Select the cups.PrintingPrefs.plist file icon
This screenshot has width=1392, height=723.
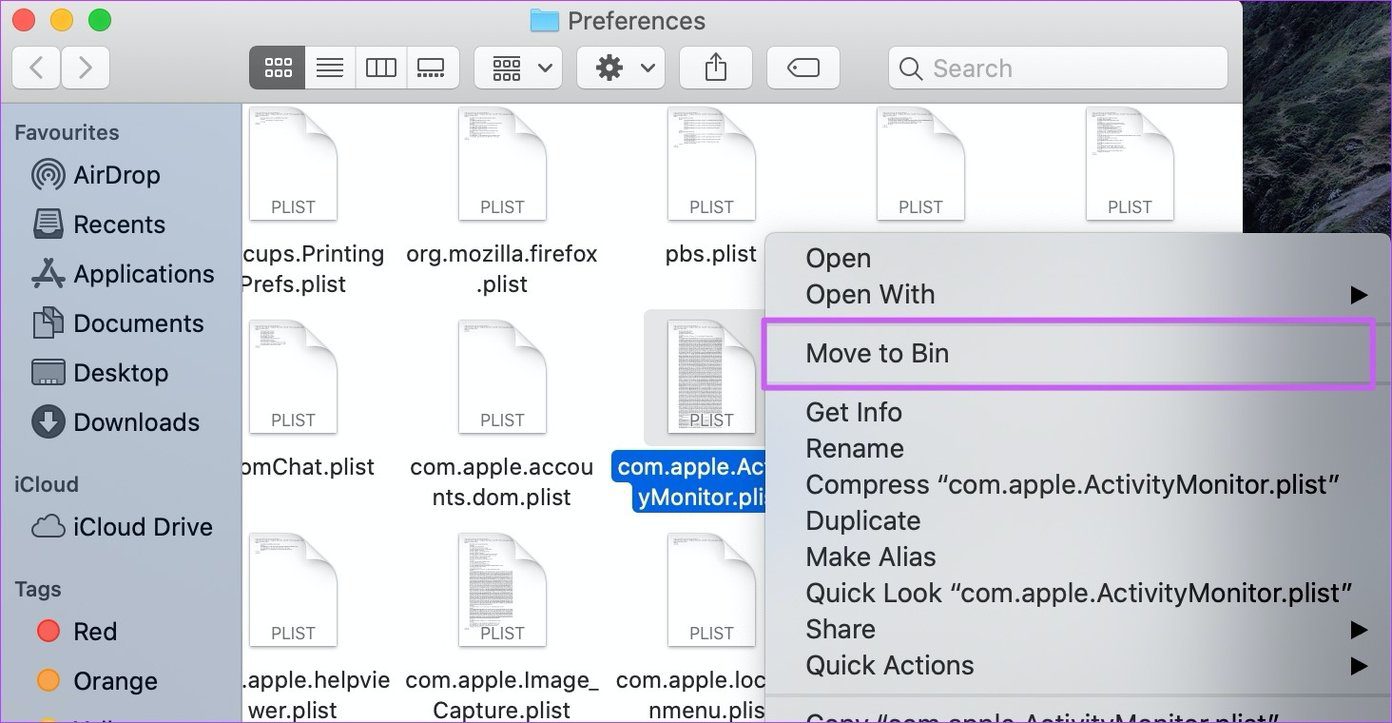point(292,164)
